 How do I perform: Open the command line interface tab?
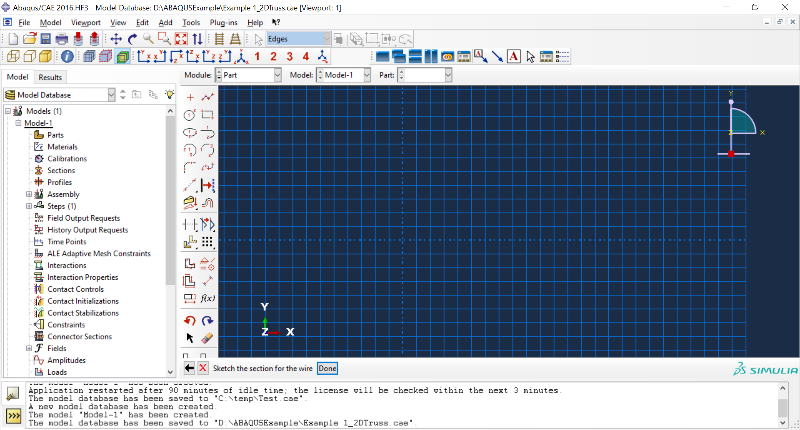13,416
